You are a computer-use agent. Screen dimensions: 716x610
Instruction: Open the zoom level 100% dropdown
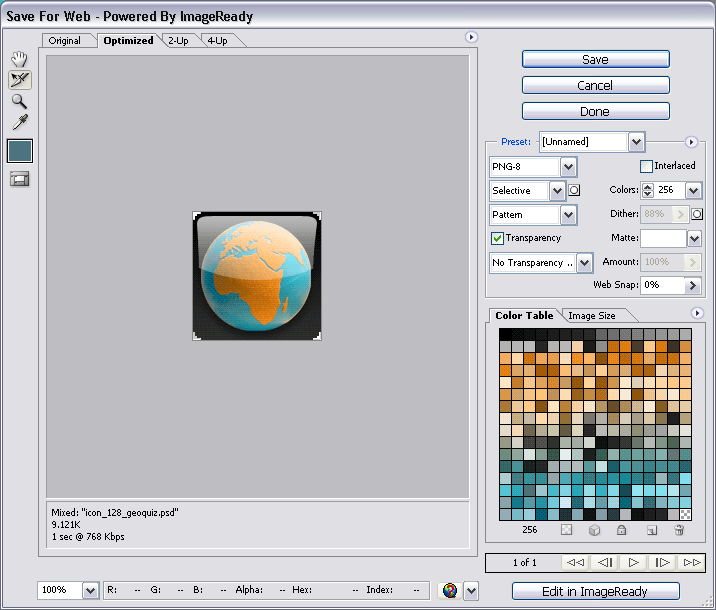point(90,591)
